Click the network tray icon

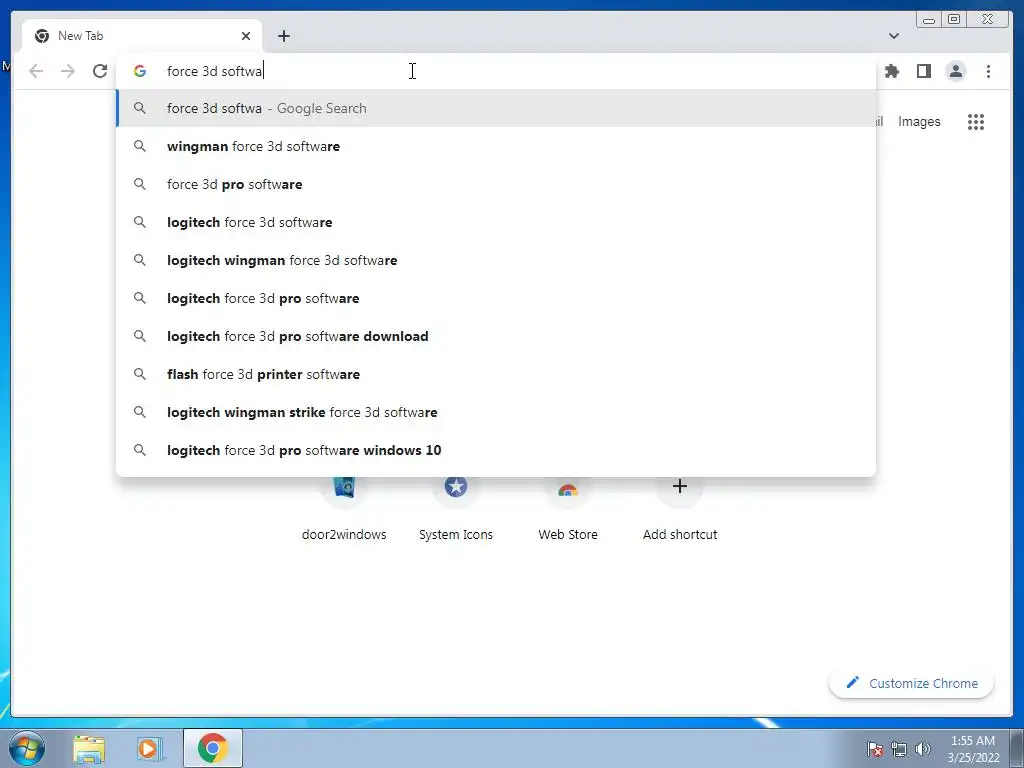[899, 749]
